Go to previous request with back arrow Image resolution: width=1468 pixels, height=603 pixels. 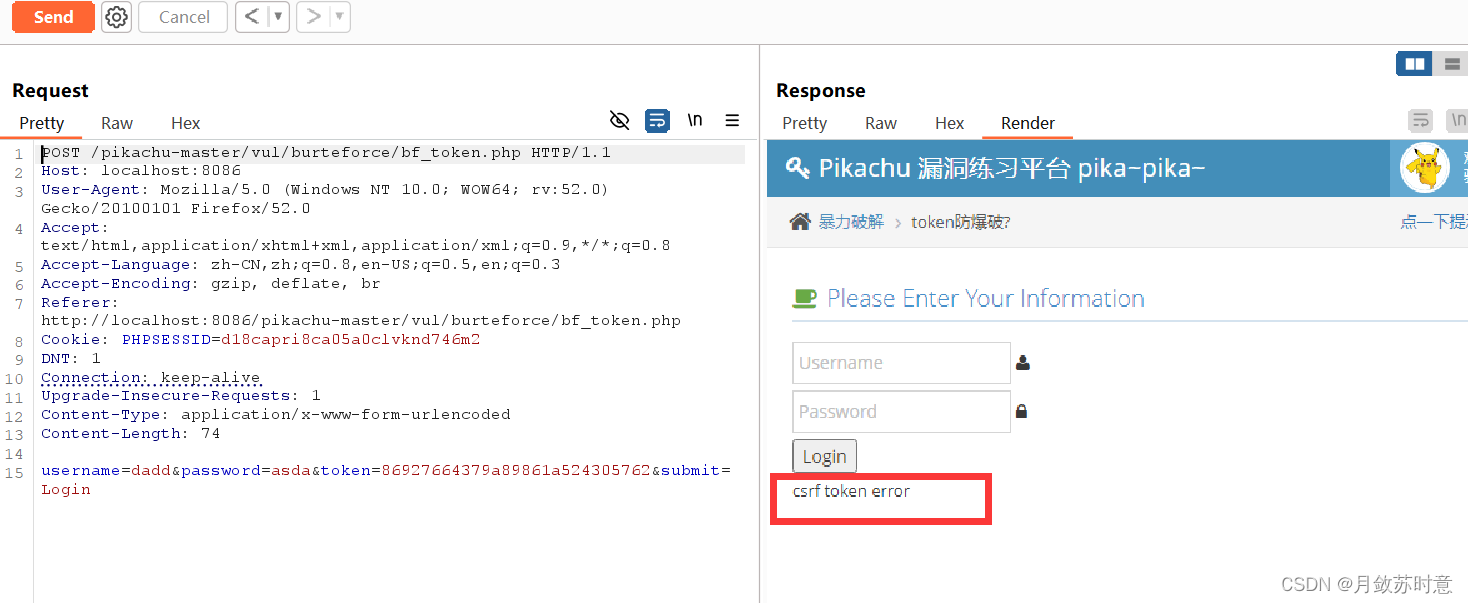coord(252,17)
